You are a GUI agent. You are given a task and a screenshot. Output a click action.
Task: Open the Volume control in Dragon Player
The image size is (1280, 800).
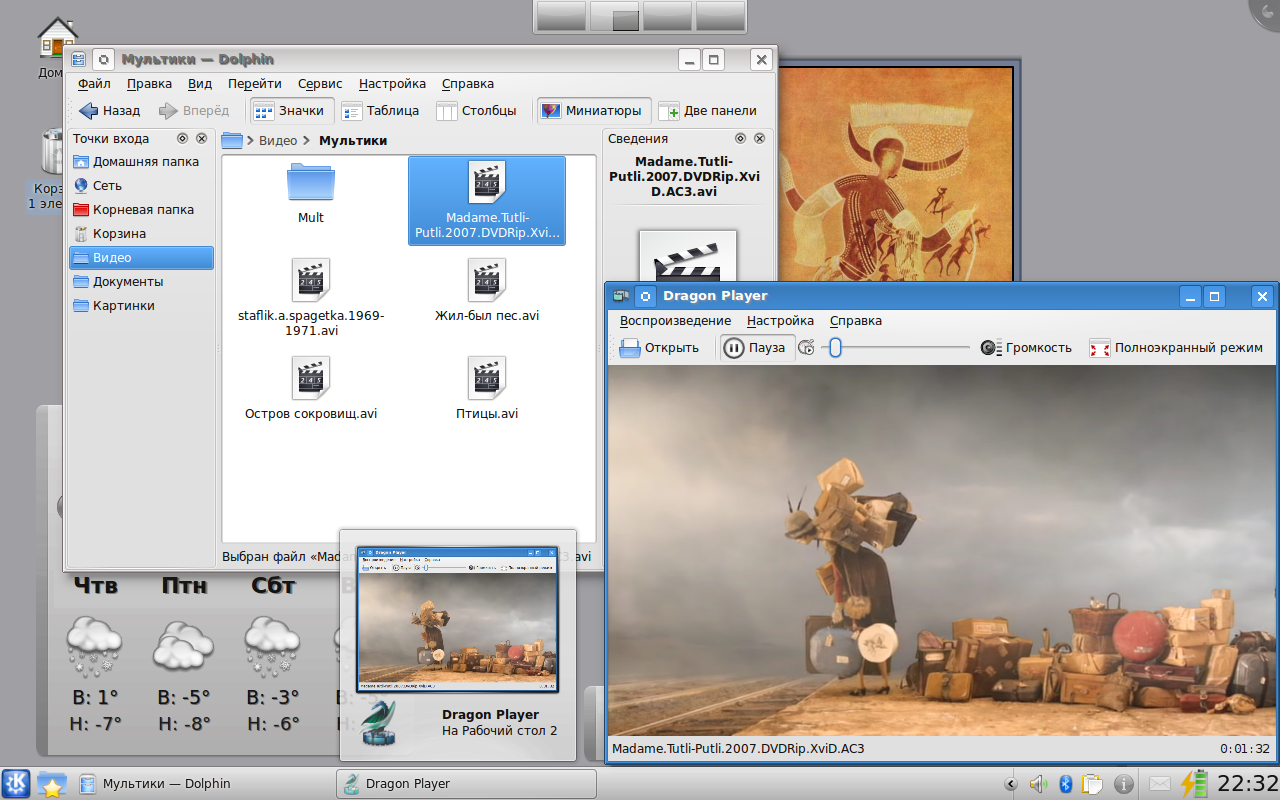click(x=1026, y=348)
